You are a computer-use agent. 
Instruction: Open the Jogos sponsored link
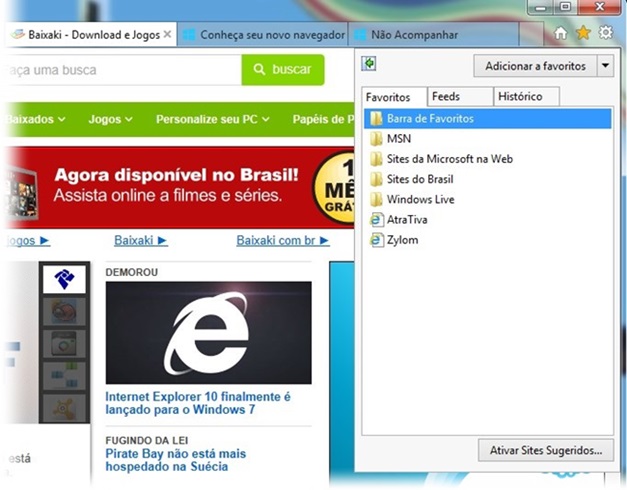pos(28,240)
